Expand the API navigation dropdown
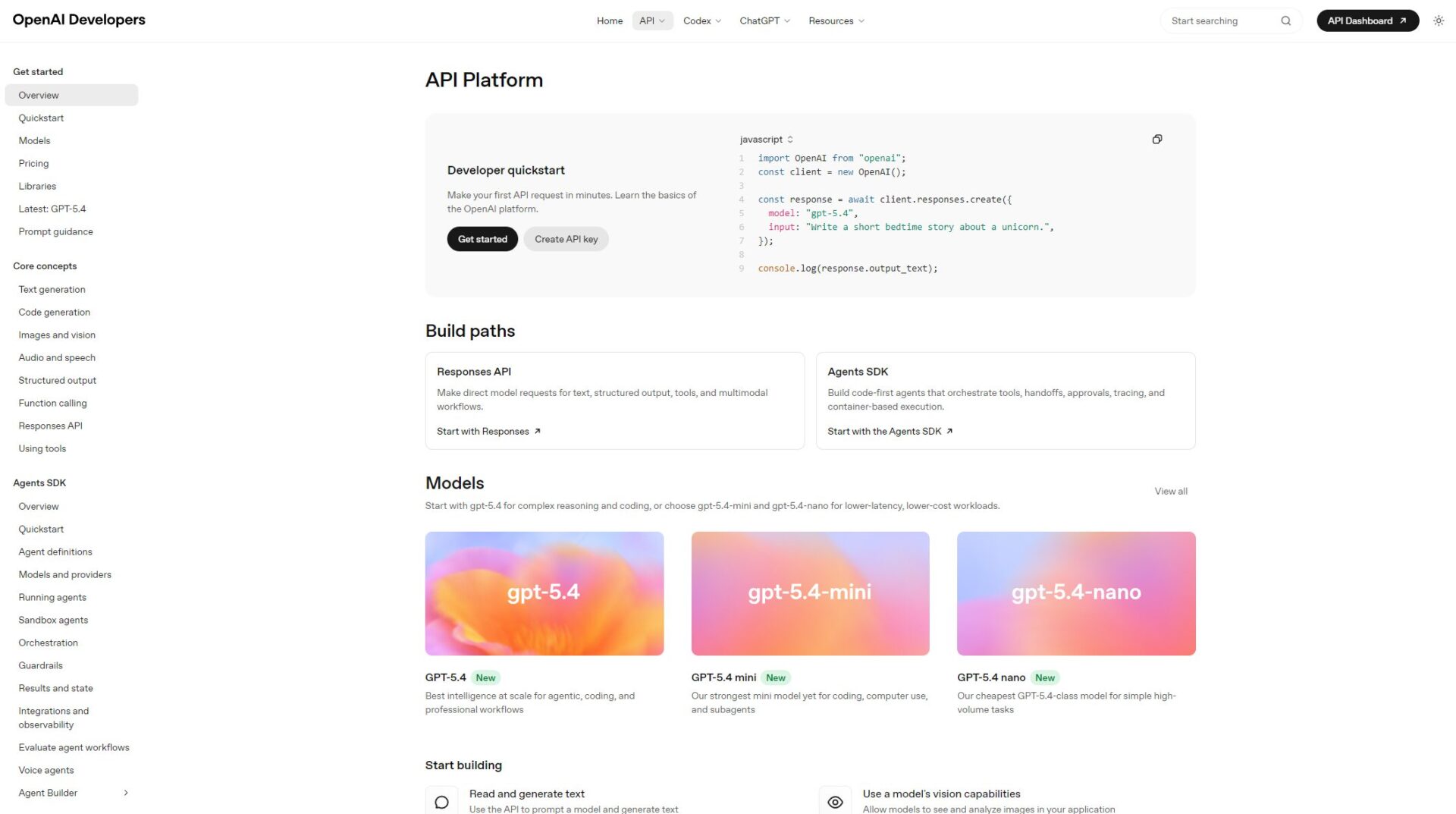This screenshot has width=1456, height=814. pyautogui.click(x=652, y=20)
